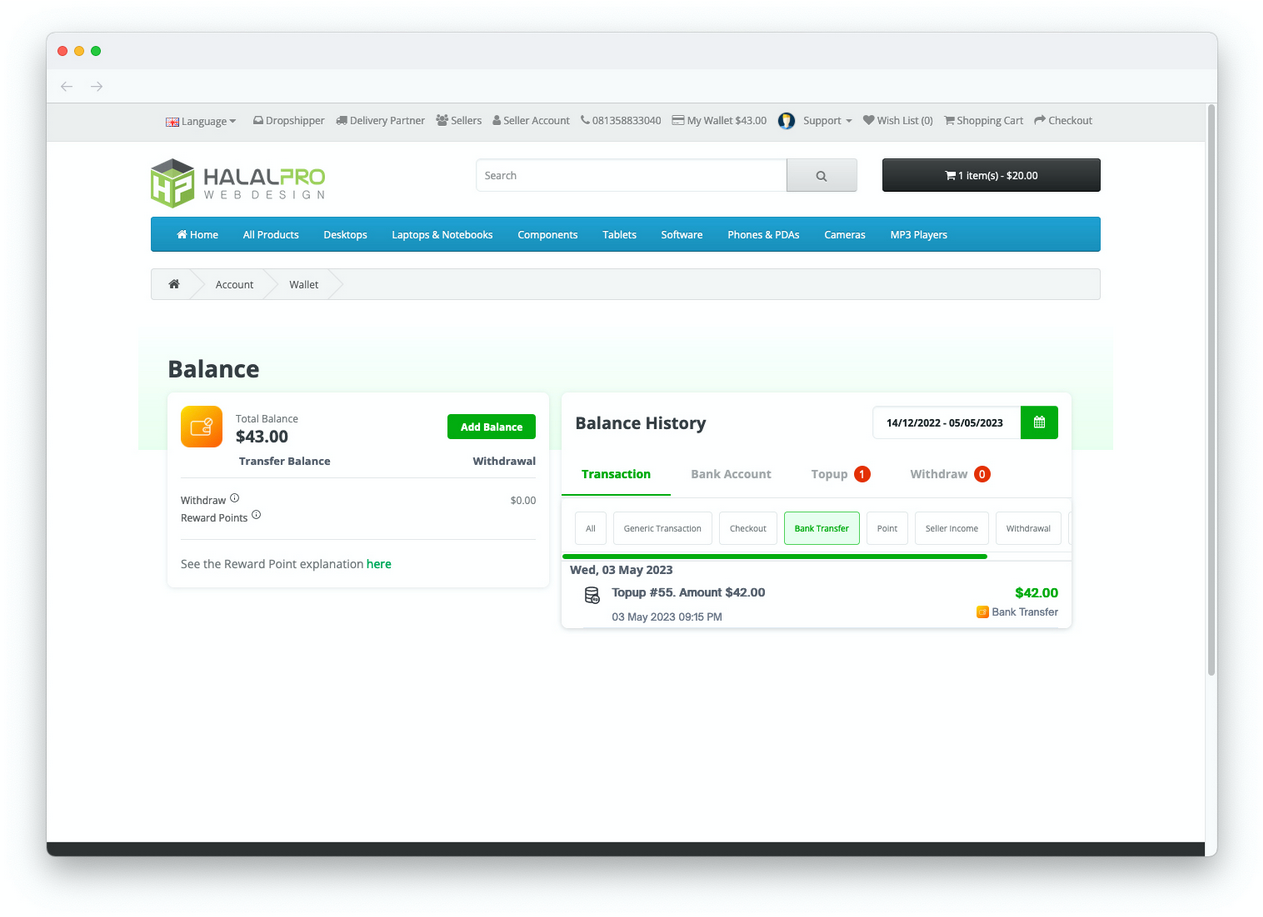Open the date range selector field
Viewport: 1263px width, 917px height.
pos(944,422)
